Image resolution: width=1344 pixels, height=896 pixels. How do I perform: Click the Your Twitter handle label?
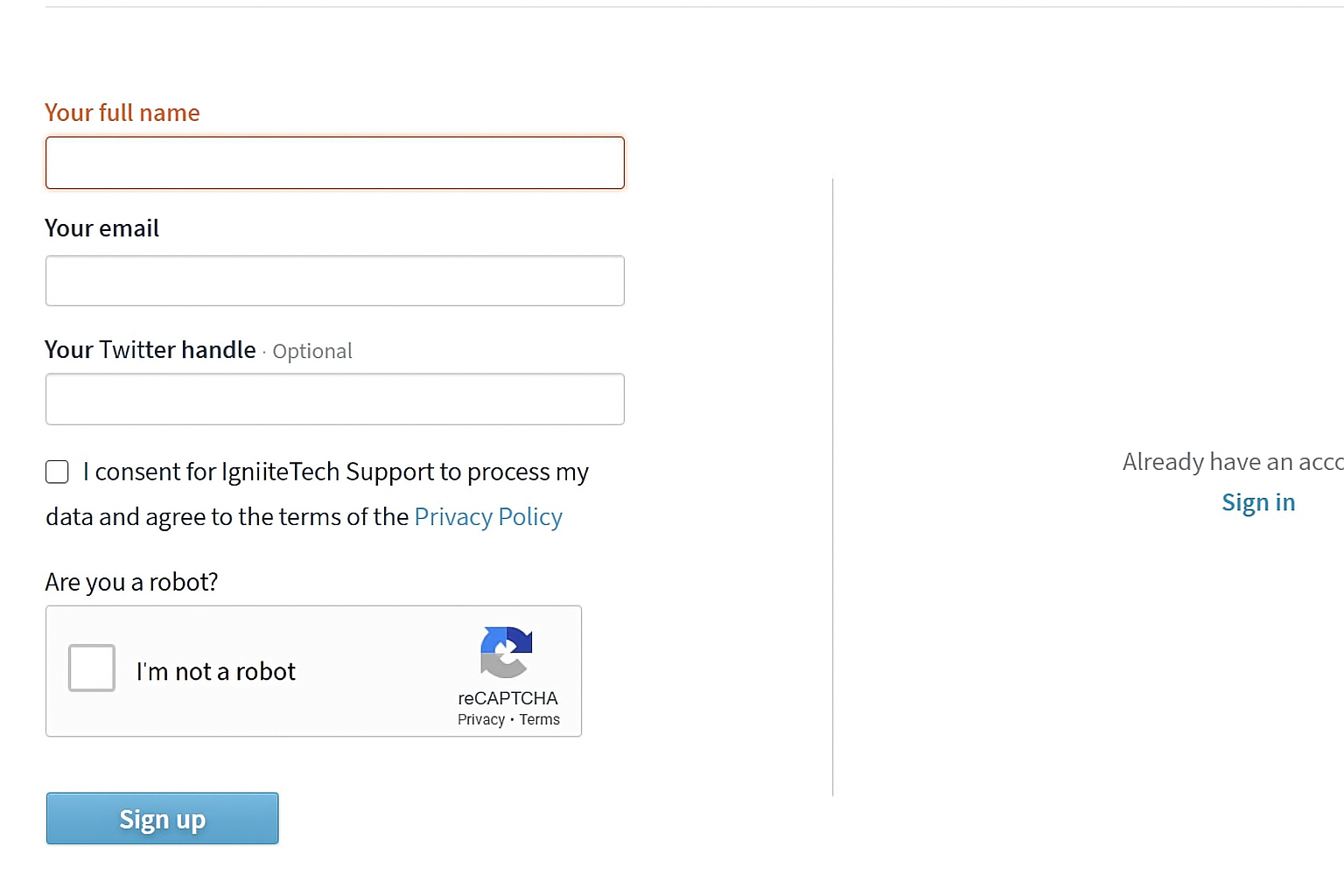tap(150, 350)
